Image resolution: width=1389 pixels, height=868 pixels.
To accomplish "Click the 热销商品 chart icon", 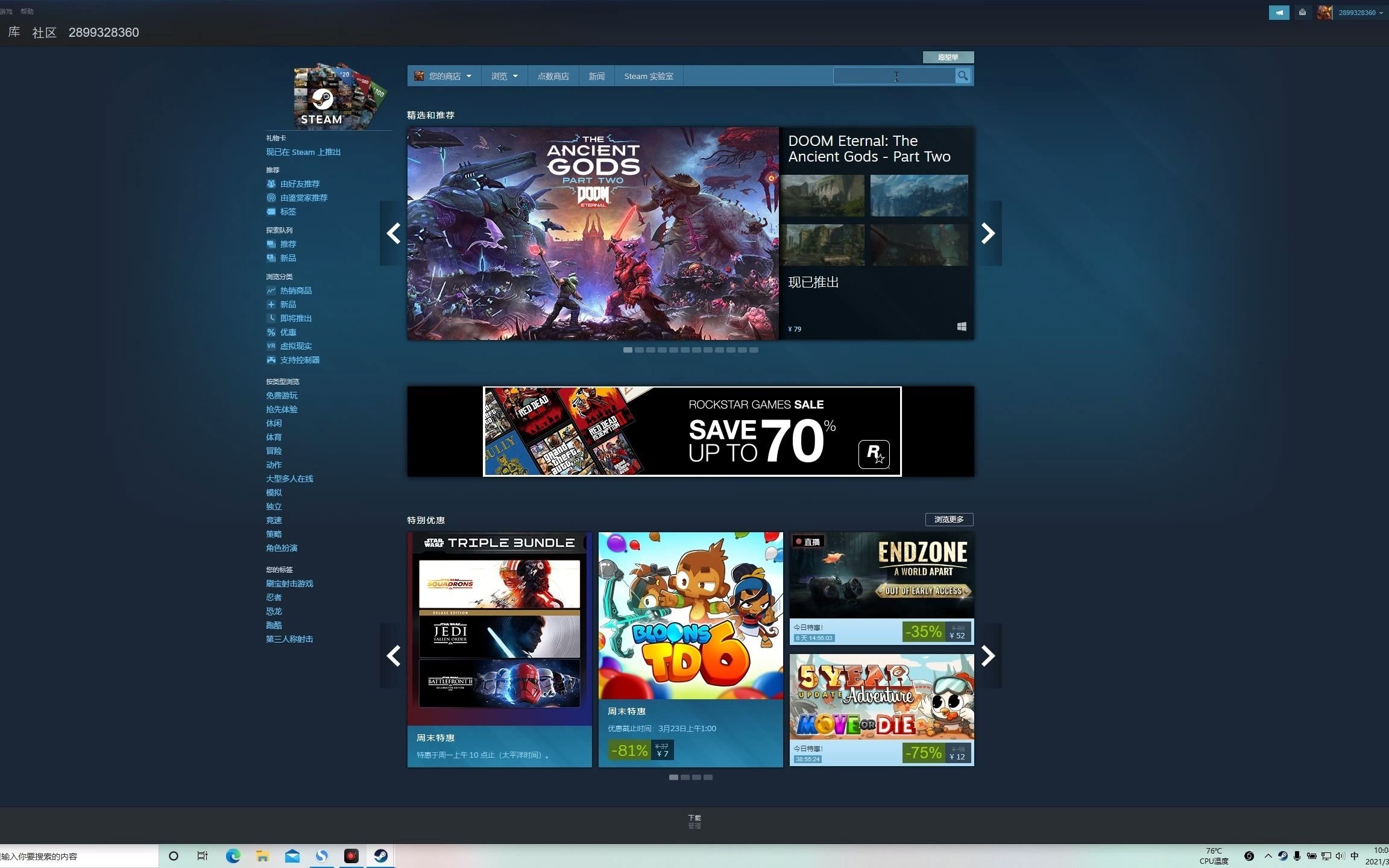I will tap(271, 291).
